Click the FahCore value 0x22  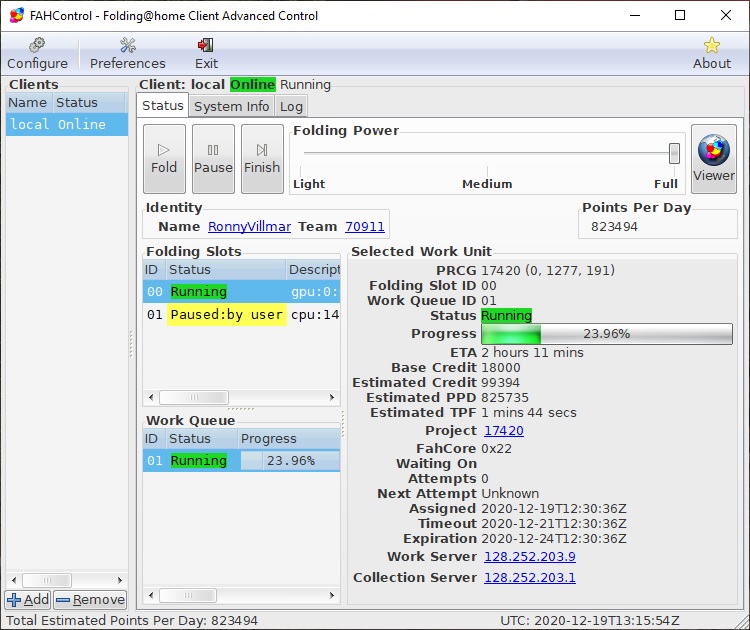(496, 449)
